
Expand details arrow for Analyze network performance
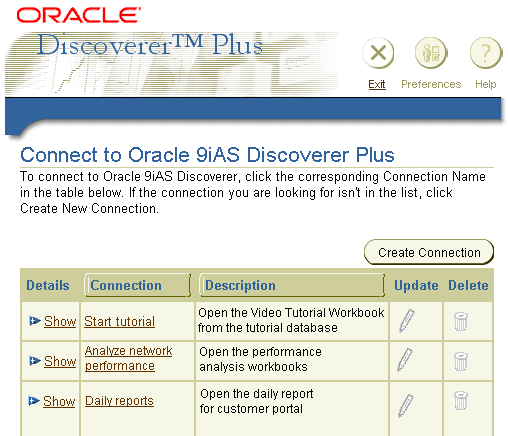(x=34, y=361)
